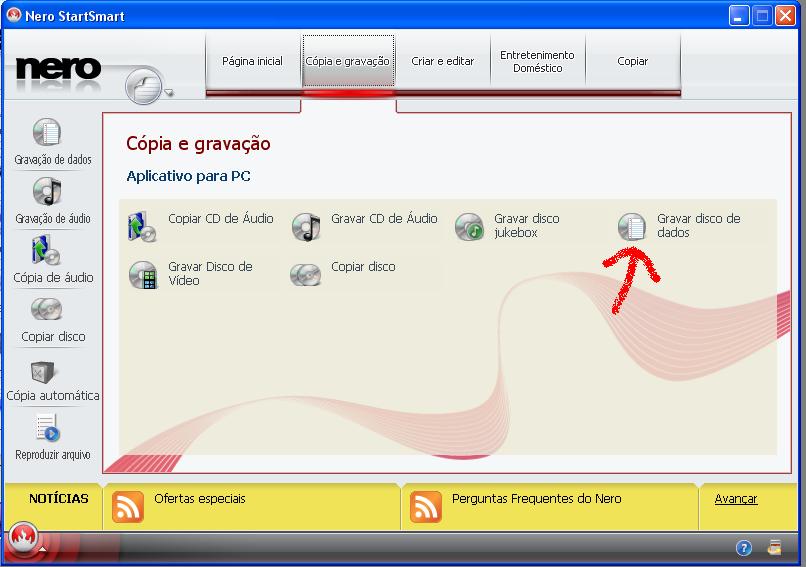Click the Gravar disco jukebox icon

click(469, 227)
